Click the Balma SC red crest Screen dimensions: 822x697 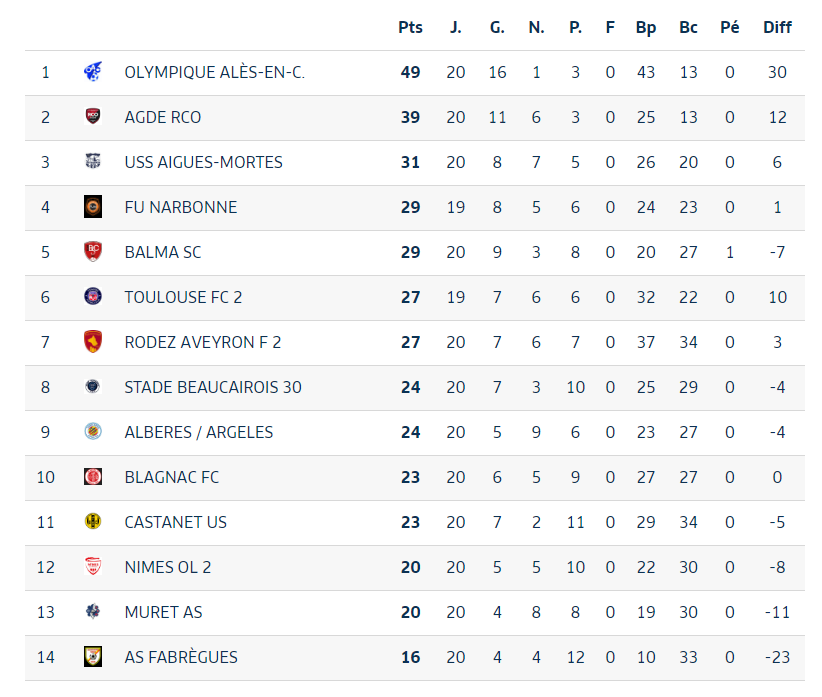(93, 252)
